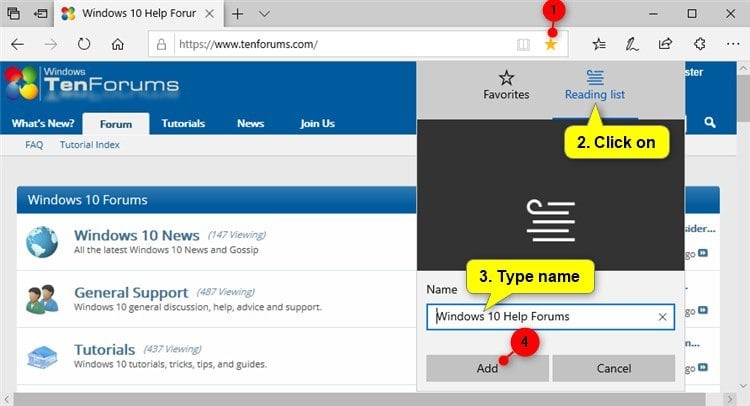Select the Forum nav tab
The height and width of the screenshot is (406, 750).
coord(116,124)
